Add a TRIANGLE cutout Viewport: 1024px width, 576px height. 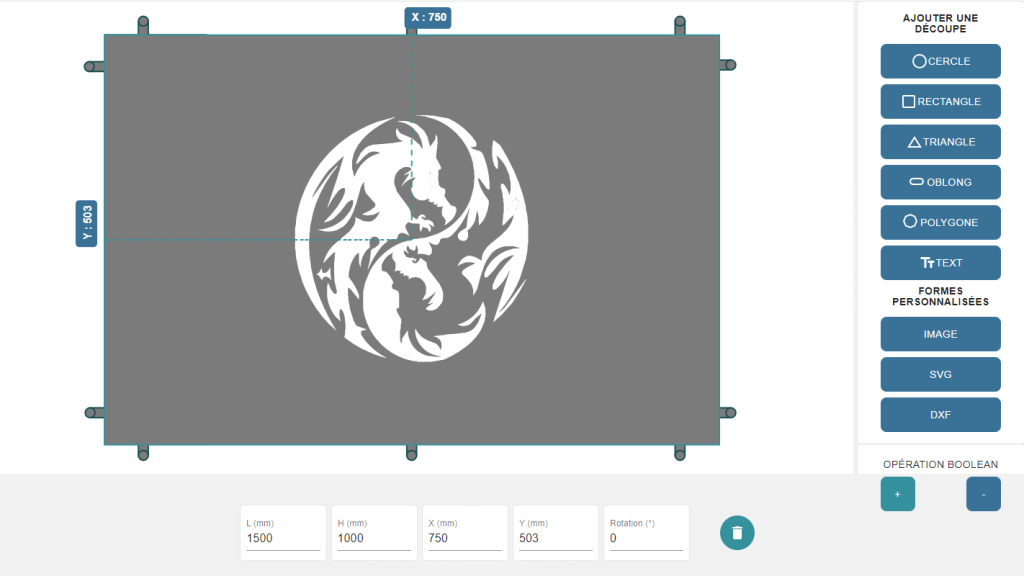(x=940, y=142)
